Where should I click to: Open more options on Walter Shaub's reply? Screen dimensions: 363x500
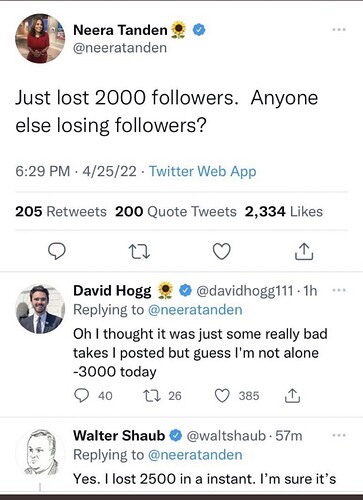tap(339, 435)
